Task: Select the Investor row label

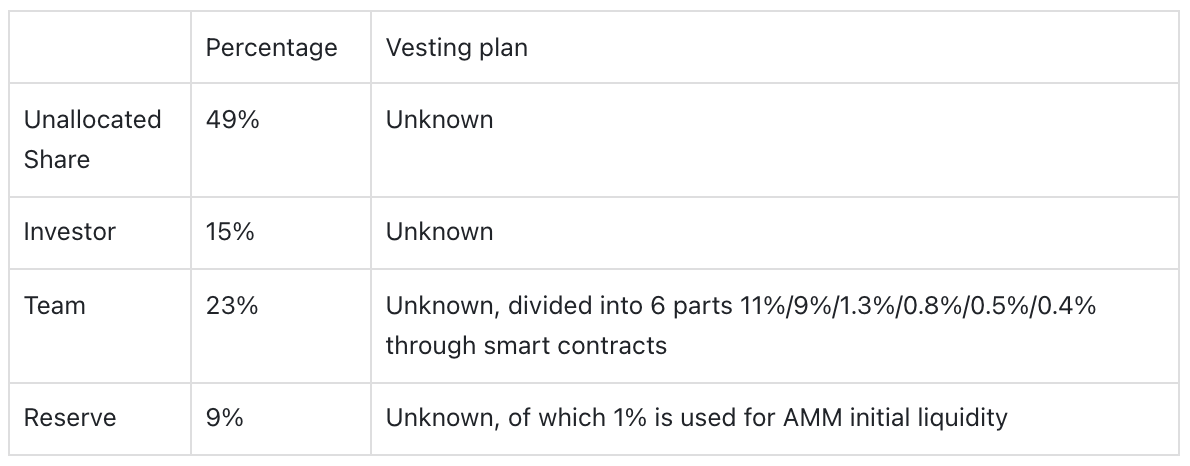Action: point(69,231)
